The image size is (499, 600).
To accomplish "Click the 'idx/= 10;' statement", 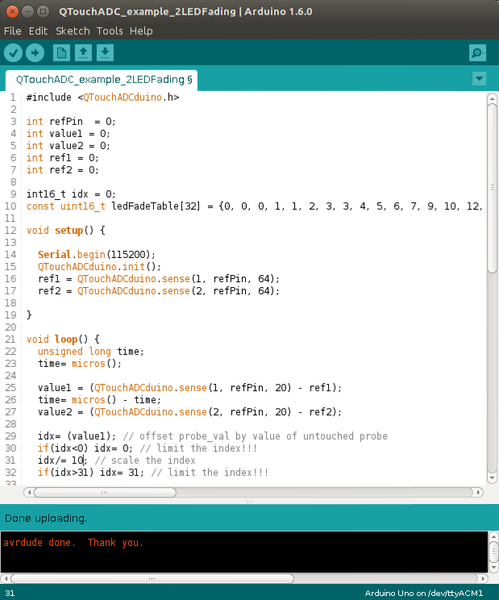I will click(x=63, y=460).
